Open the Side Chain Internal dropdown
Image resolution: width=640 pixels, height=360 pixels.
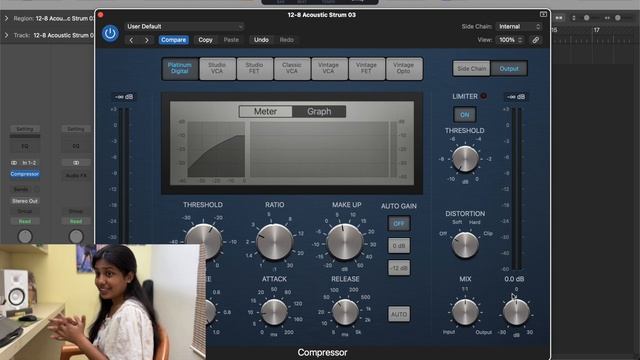pyautogui.click(x=519, y=27)
